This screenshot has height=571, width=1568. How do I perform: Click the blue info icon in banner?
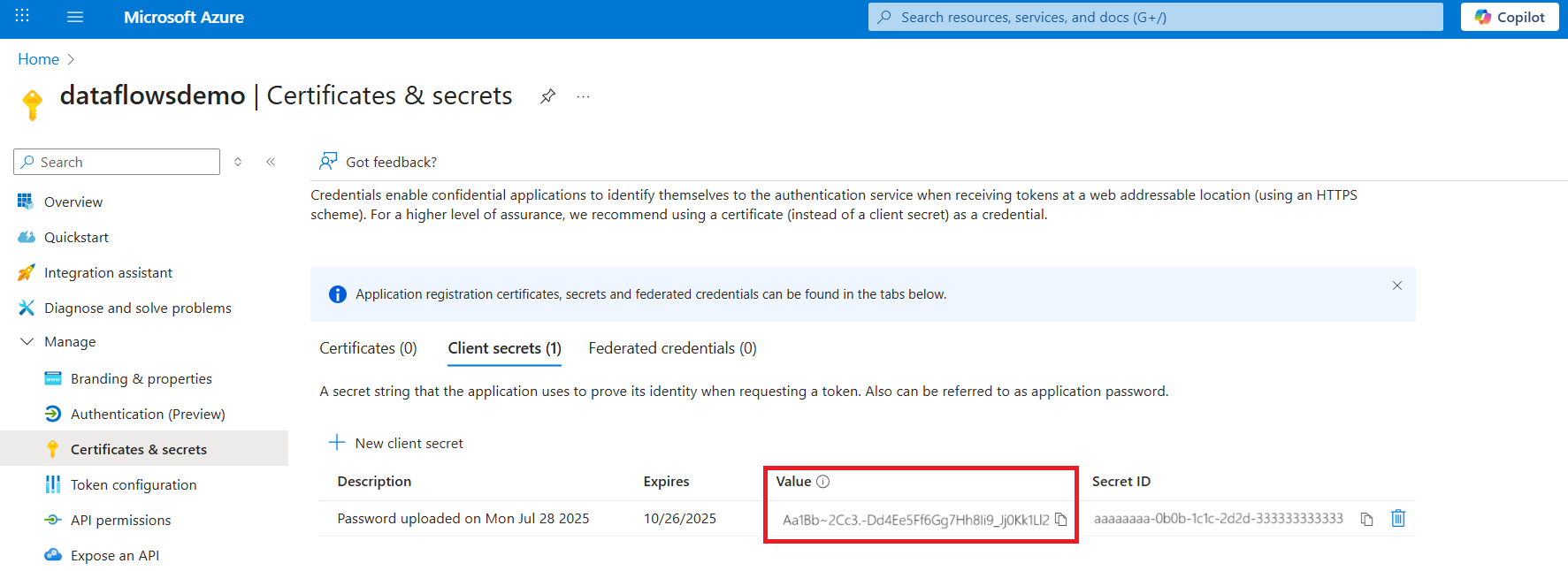point(338,294)
